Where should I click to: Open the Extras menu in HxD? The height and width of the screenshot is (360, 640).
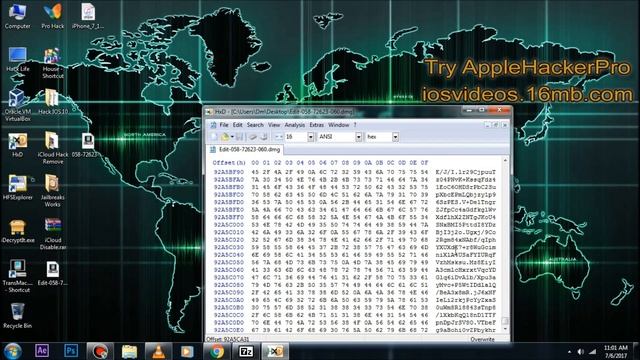pos(316,125)
